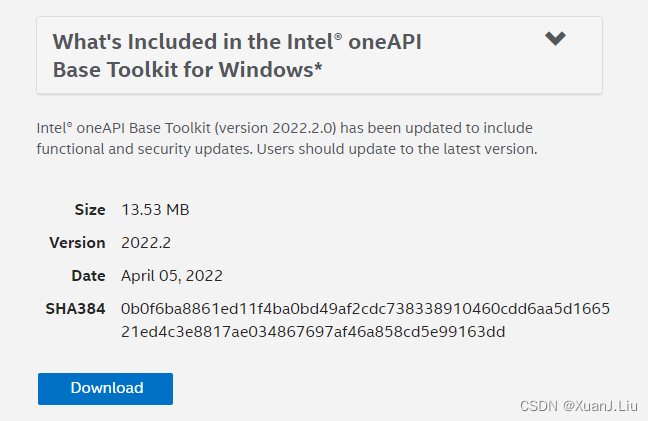
Task: Click the Size label
Action: point(89,210)
